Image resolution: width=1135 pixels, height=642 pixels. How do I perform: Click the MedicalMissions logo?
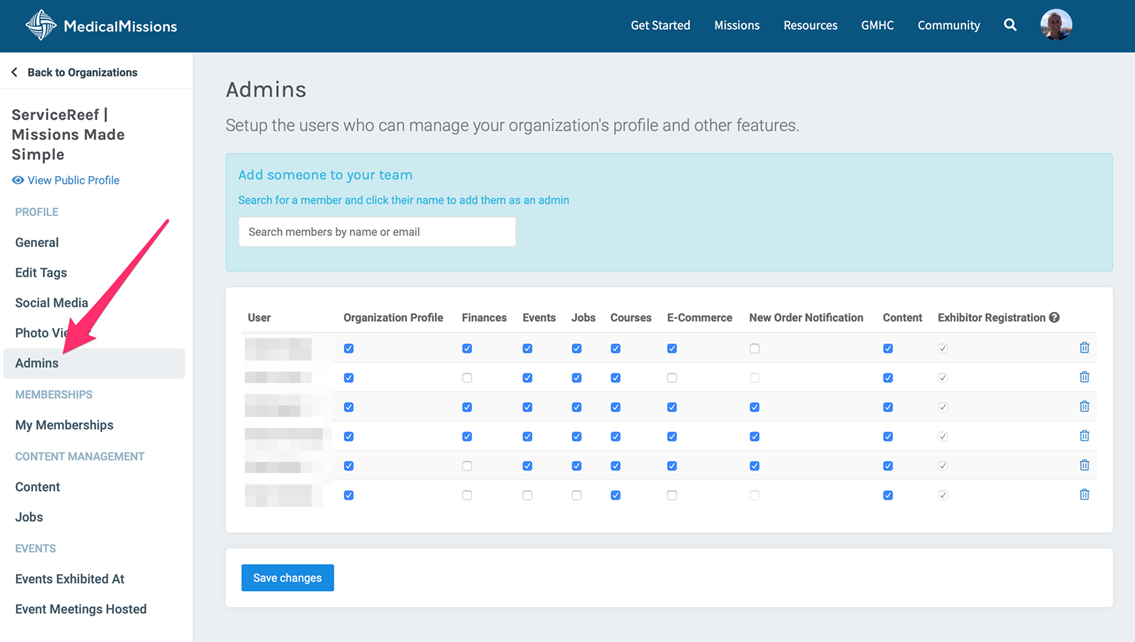(100, 26)
